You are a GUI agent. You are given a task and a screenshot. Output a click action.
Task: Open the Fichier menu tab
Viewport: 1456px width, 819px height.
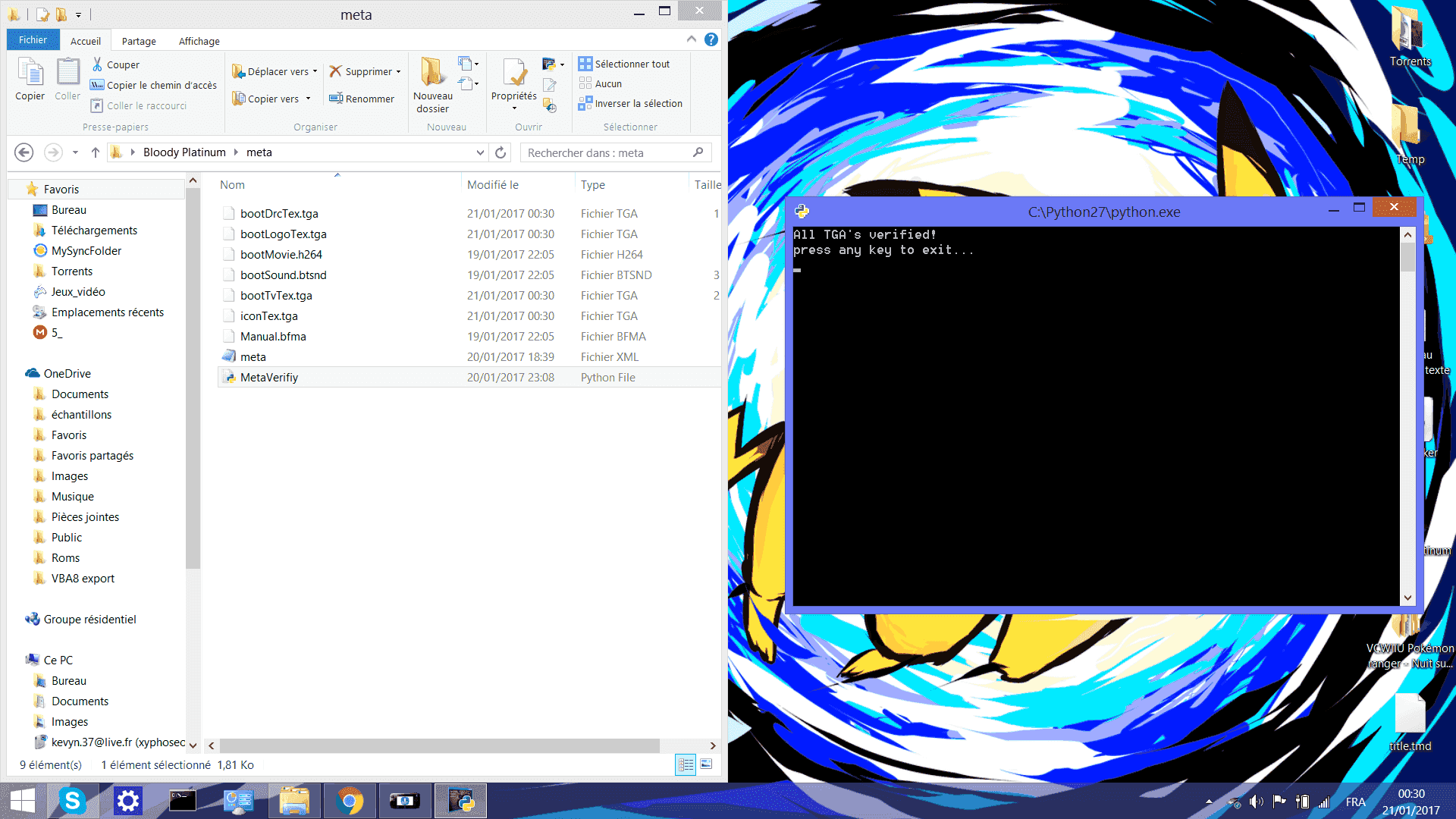pyautogui.click(x=33, y=40)
